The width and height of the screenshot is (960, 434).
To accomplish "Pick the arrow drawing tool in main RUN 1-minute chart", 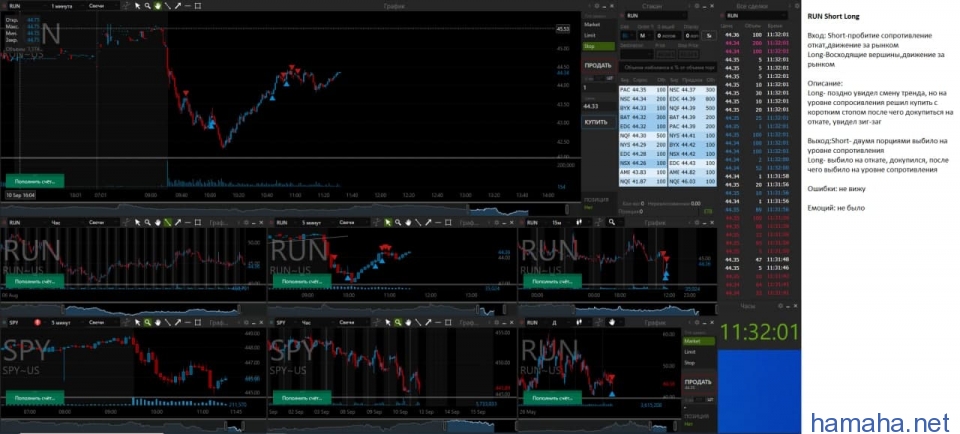I will (178, 6).
